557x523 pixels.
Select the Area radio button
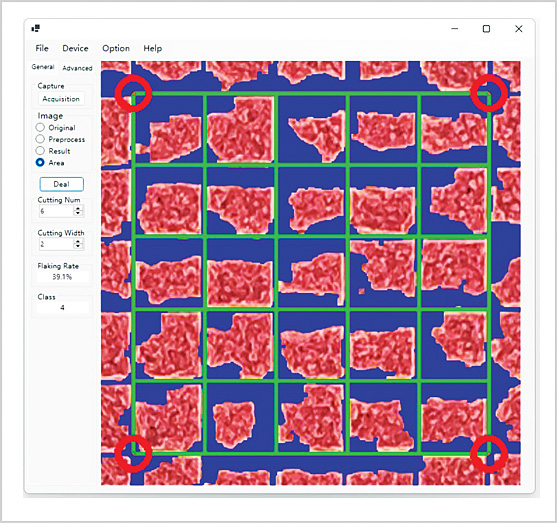tap(40, 162)
